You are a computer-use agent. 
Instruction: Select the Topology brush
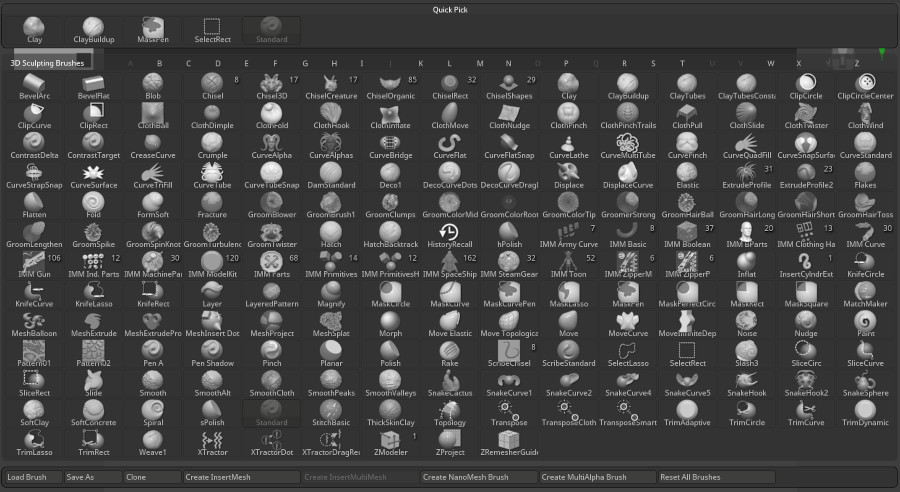click(449, 413)
